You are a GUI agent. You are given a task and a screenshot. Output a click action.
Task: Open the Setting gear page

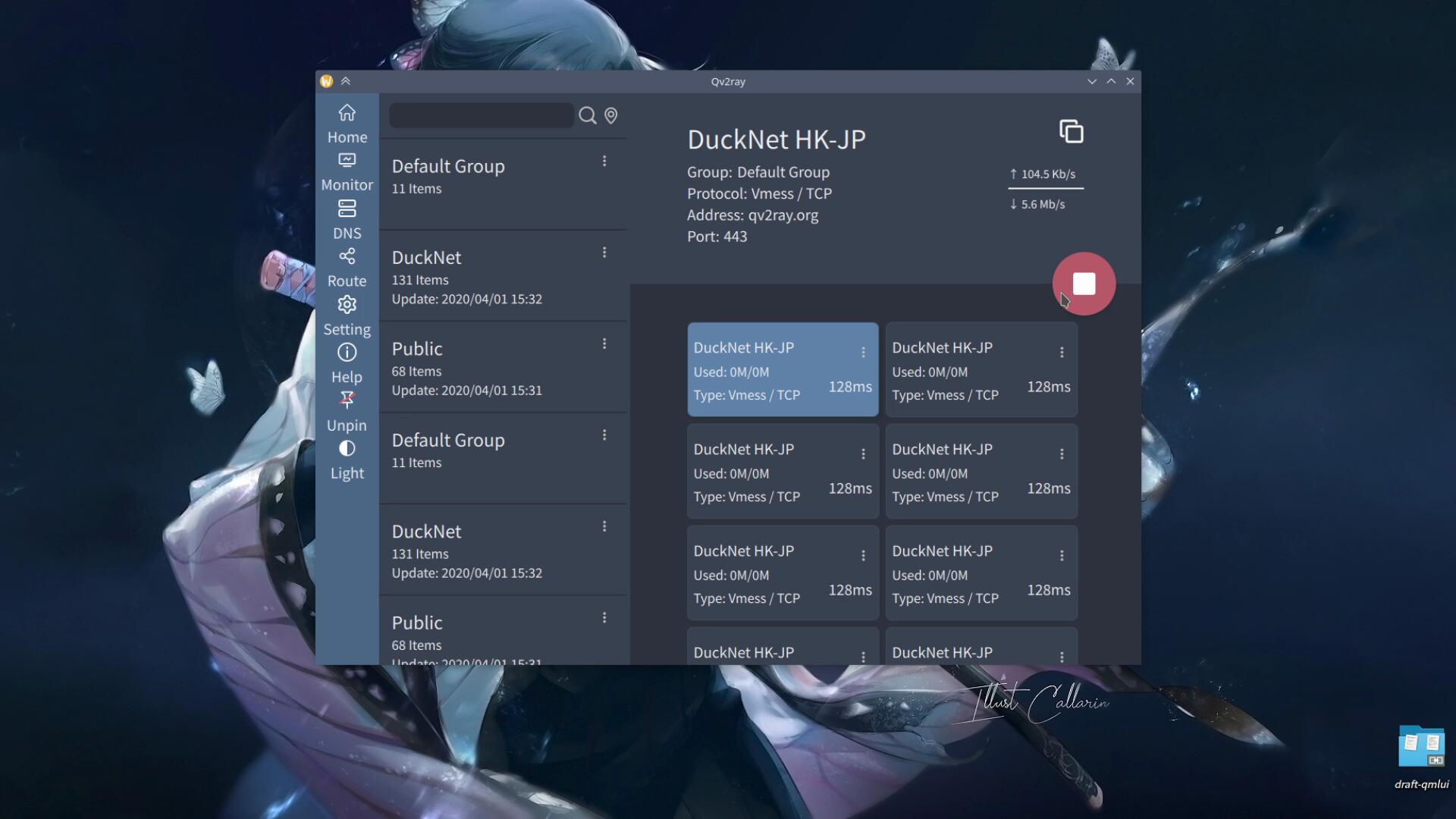point(347,315)
